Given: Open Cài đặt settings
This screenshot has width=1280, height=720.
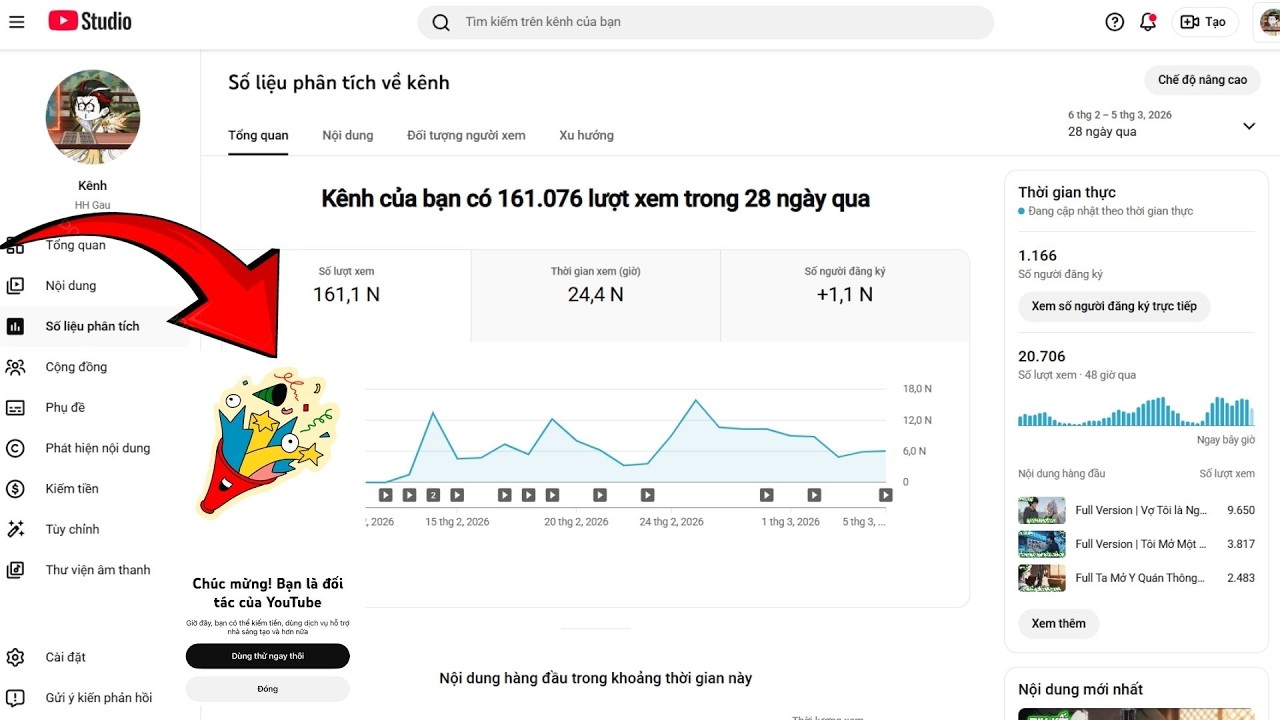Looking at the screenshot, I should 65,657.
